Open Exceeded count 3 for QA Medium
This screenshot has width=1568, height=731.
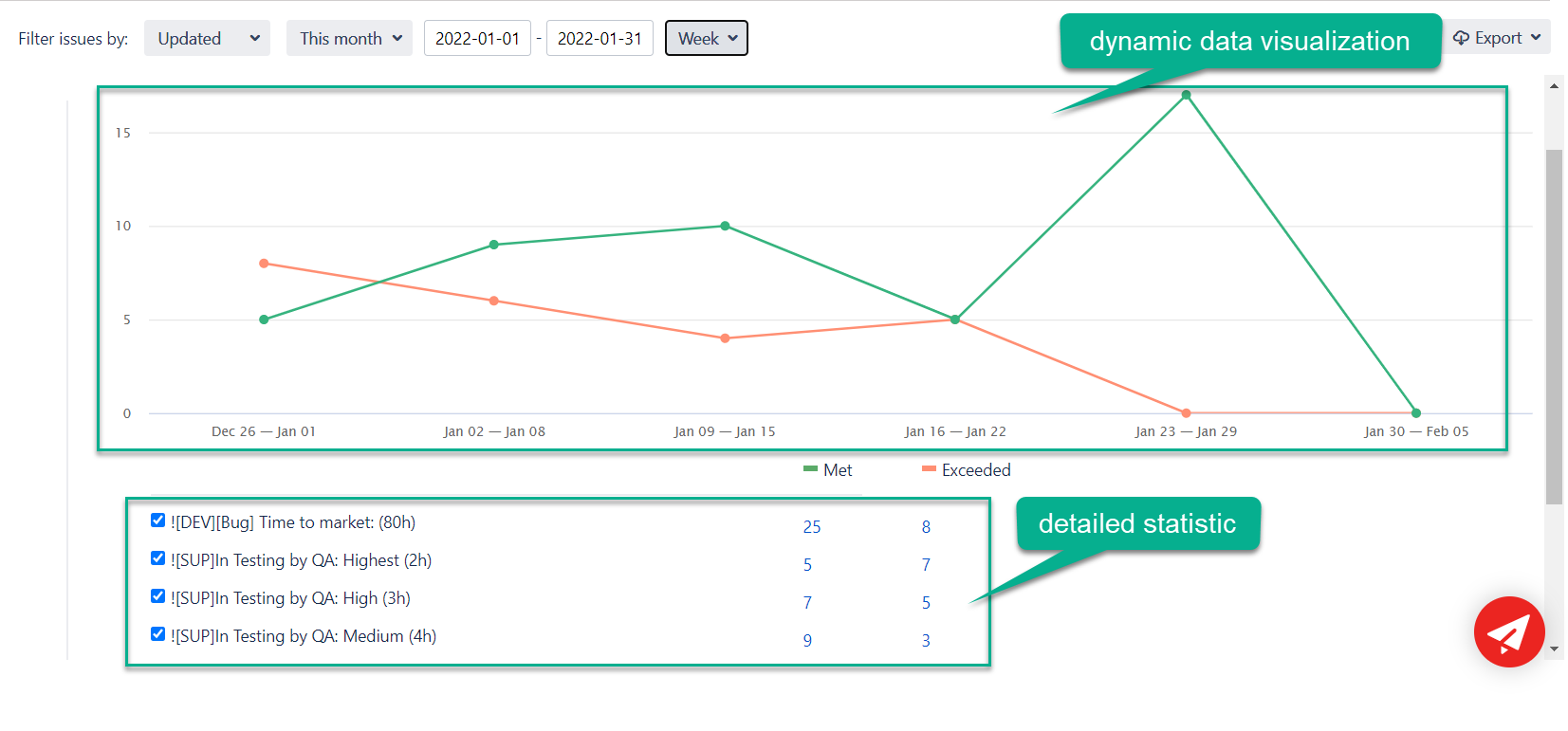[x=926, y=641]
